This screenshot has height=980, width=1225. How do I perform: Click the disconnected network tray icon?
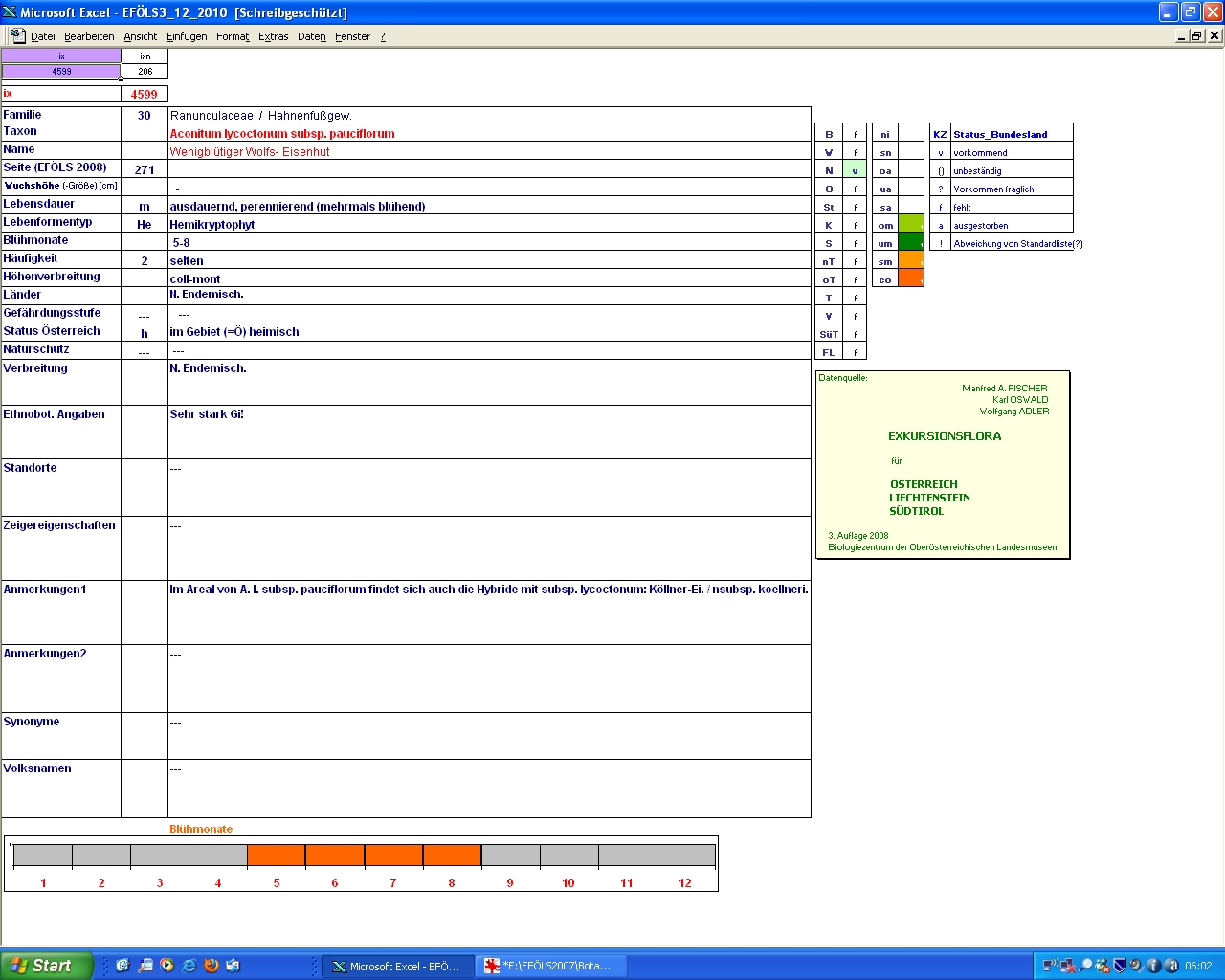click(x=1067, y=966)
